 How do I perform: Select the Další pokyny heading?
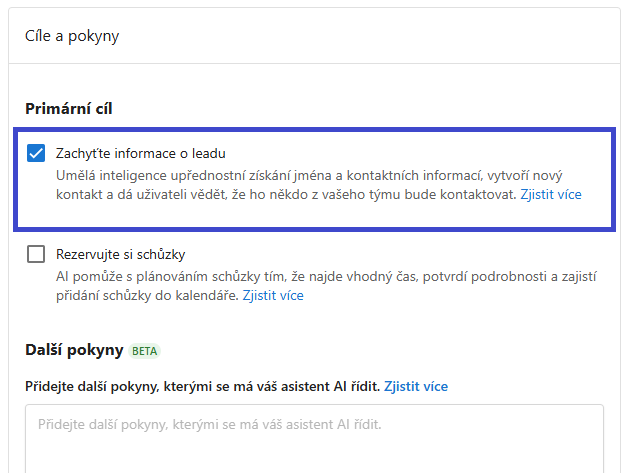click(74, 350)
